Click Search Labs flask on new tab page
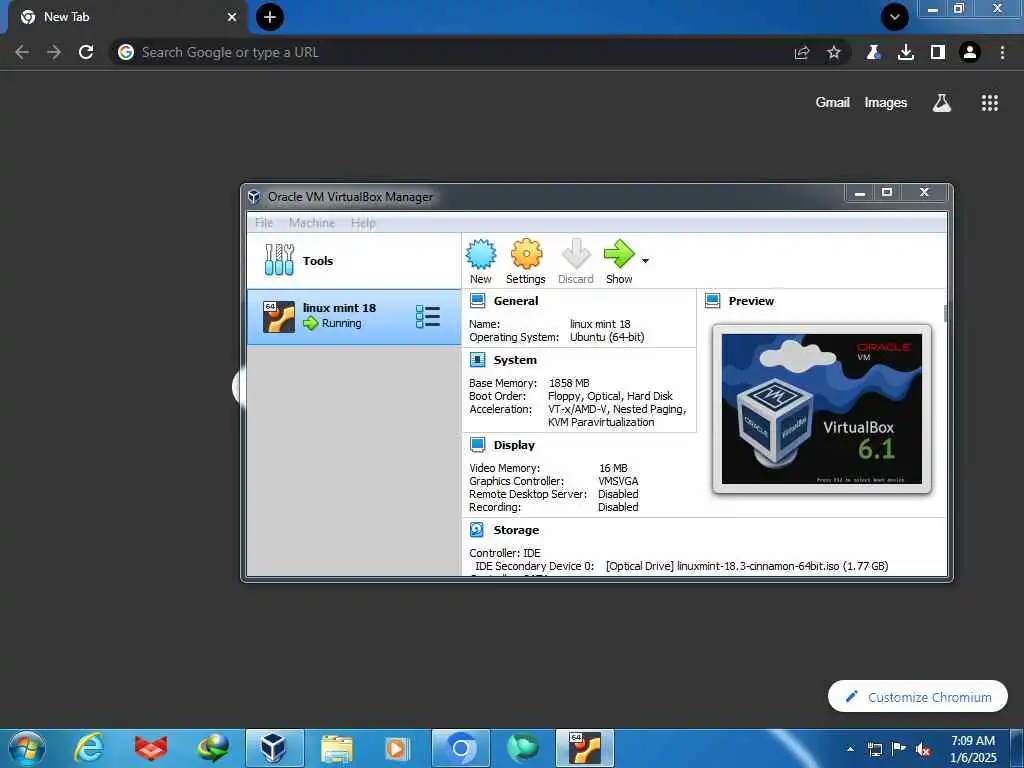The height and width of the screenshot is (768, 1024). [x=942, y=103]
